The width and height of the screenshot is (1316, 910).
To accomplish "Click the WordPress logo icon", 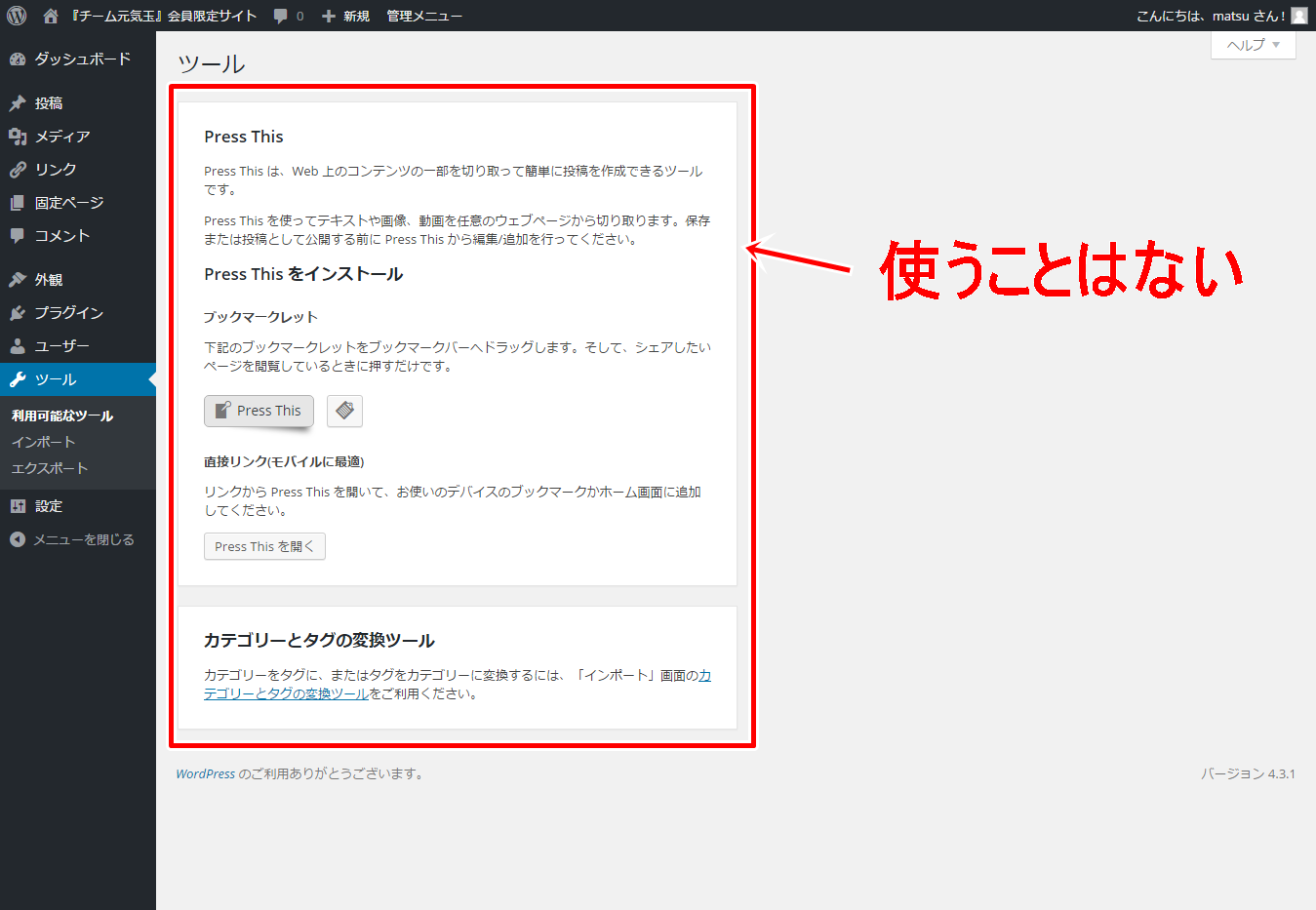I will click(17, 16).
